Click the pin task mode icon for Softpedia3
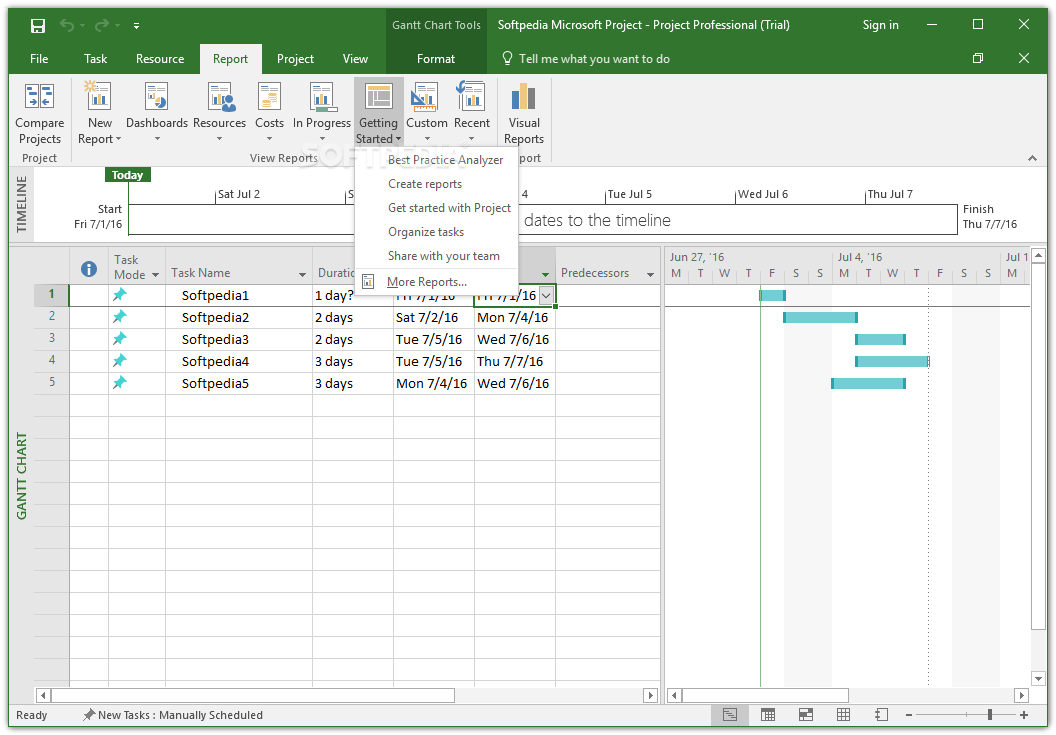This screenshot has height=735, width=1056. (x=120, y=339)
